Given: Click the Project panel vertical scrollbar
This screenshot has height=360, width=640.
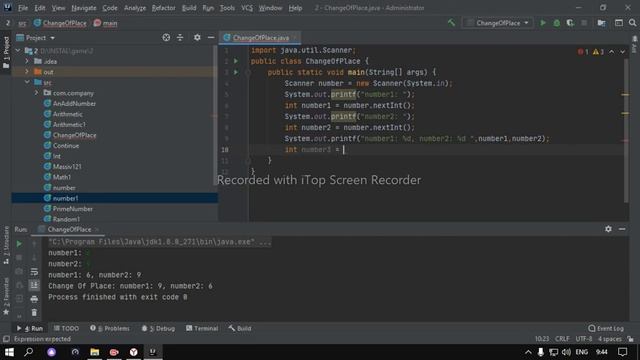Looking at the screenshot, I should (x=215, y=116).
